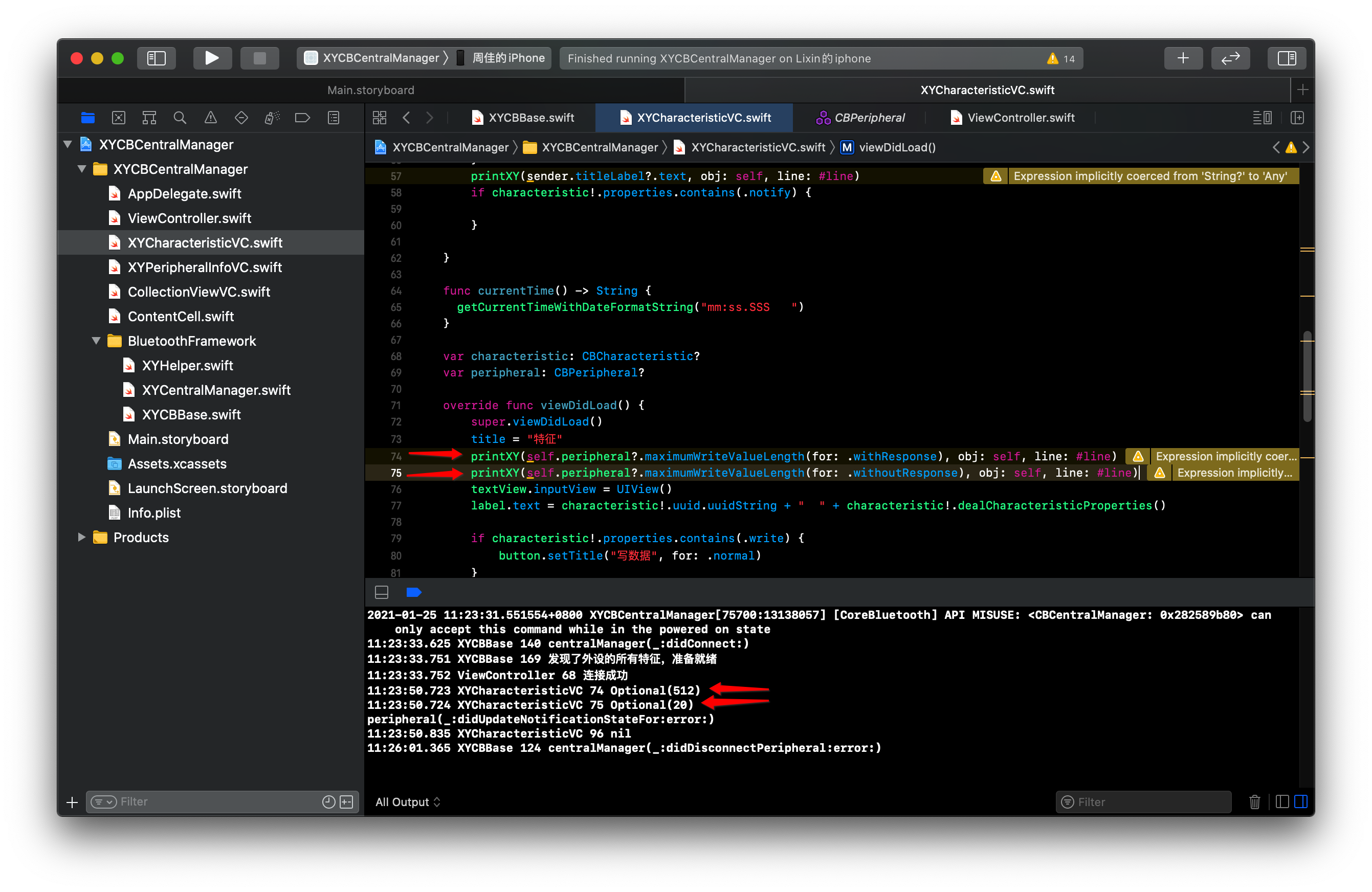Collapse the BluetoothFramework folder
The image size is (1372, 892).
96,341
